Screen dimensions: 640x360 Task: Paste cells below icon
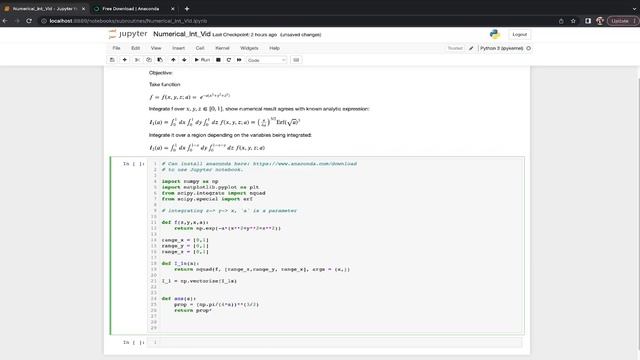click(x=160, y=60)
